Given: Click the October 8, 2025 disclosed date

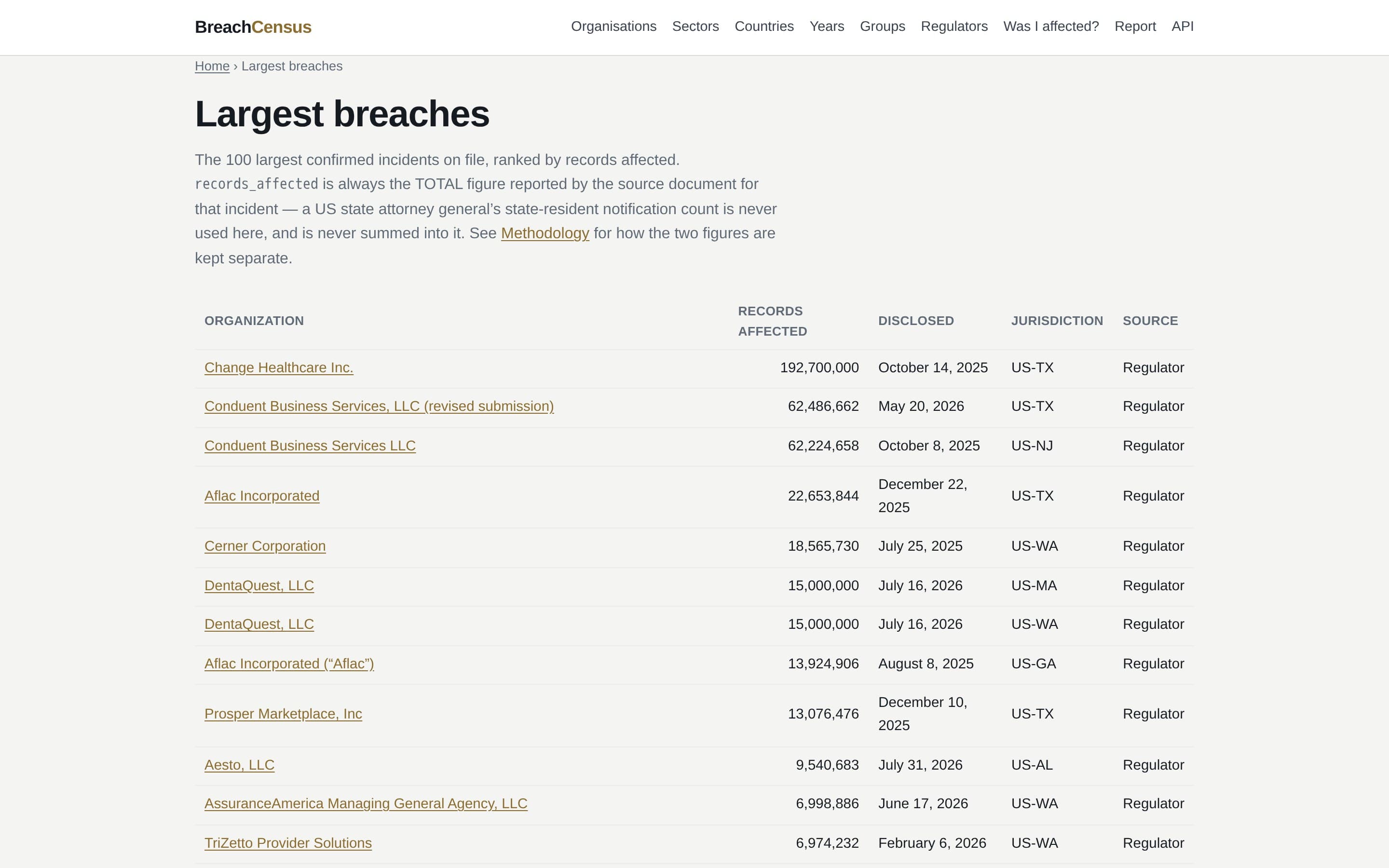Looking at the screenshot, I should (929, 446).
